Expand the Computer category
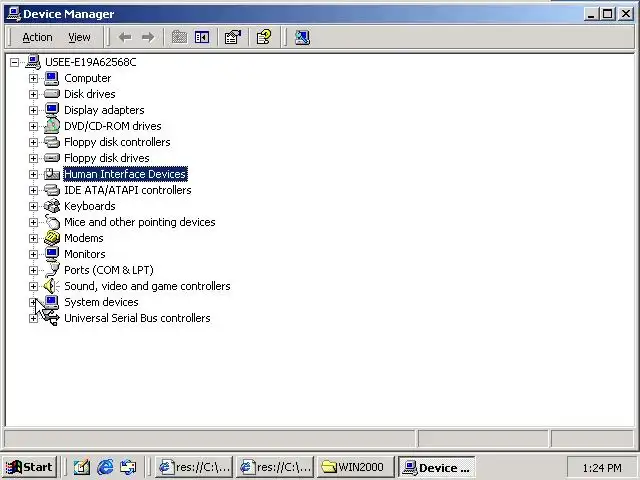Screen dimensions: 640x480 pos(33,78)
